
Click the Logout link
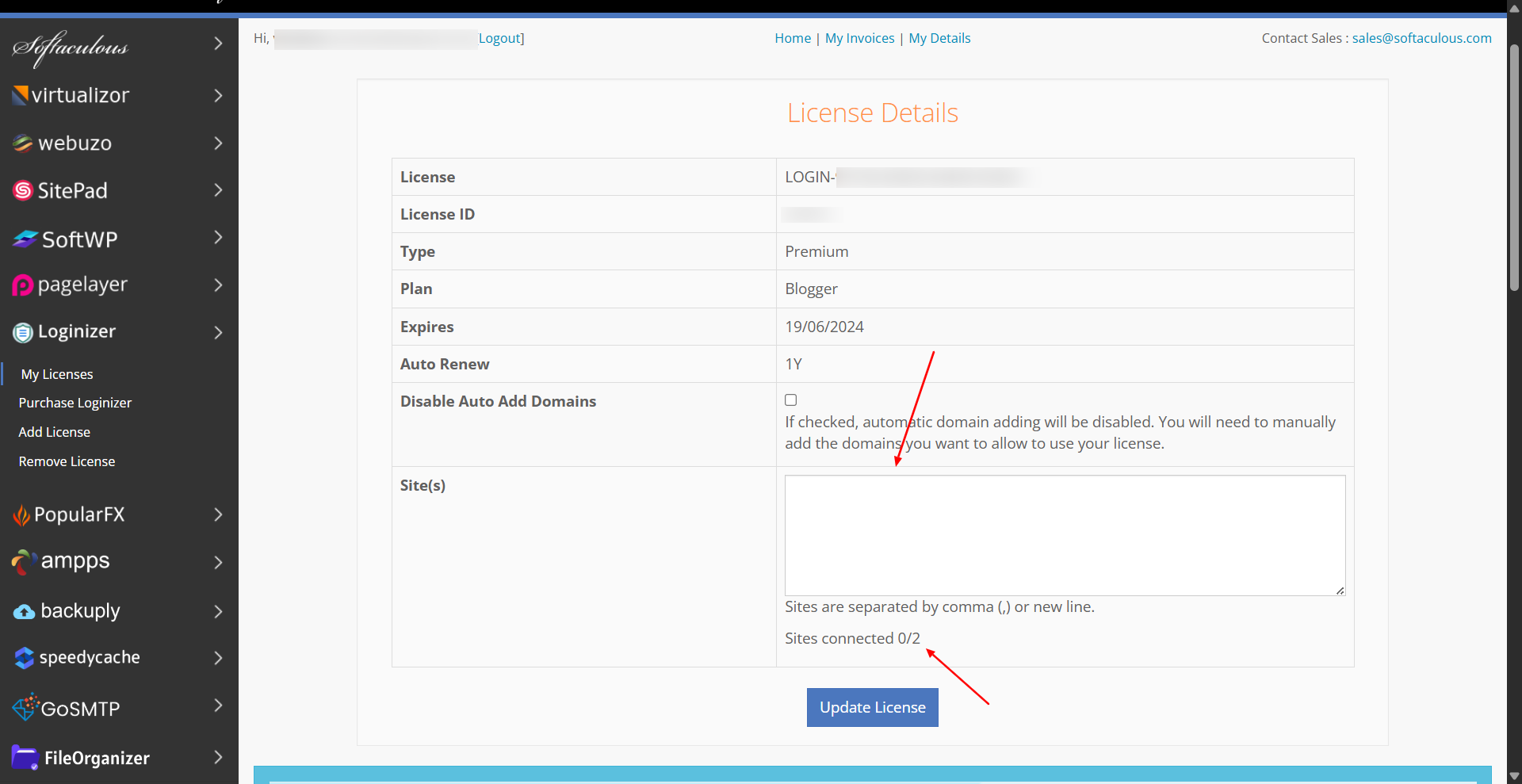(499, 38)
